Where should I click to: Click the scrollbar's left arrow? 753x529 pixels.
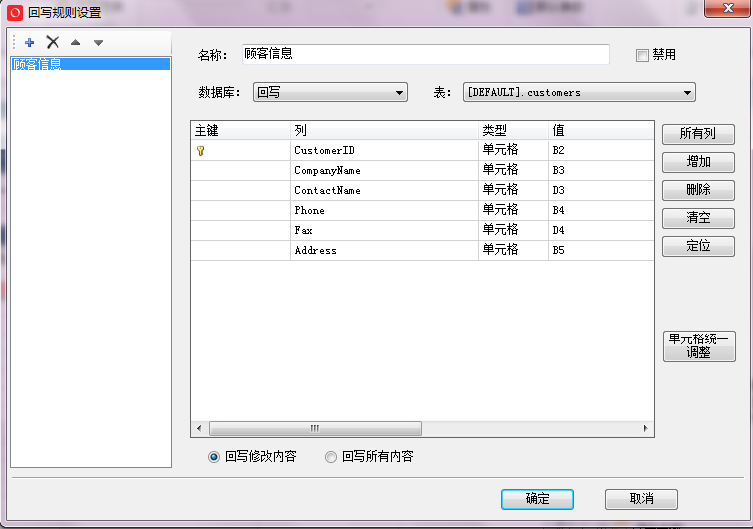[x=199, y=428]
